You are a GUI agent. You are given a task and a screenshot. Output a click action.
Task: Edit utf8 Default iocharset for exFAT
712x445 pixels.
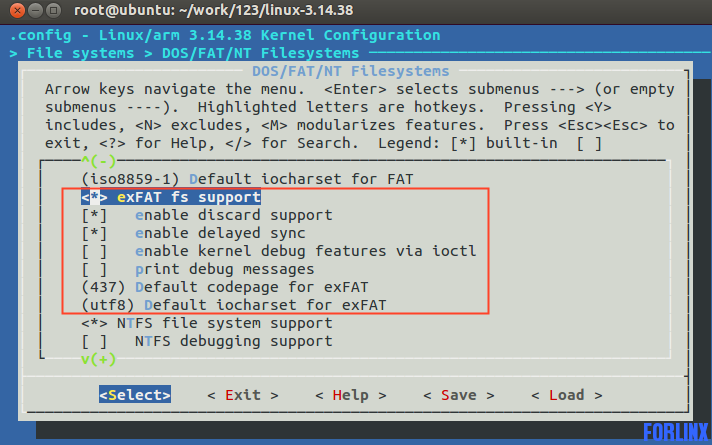click(x=234, y=305)
